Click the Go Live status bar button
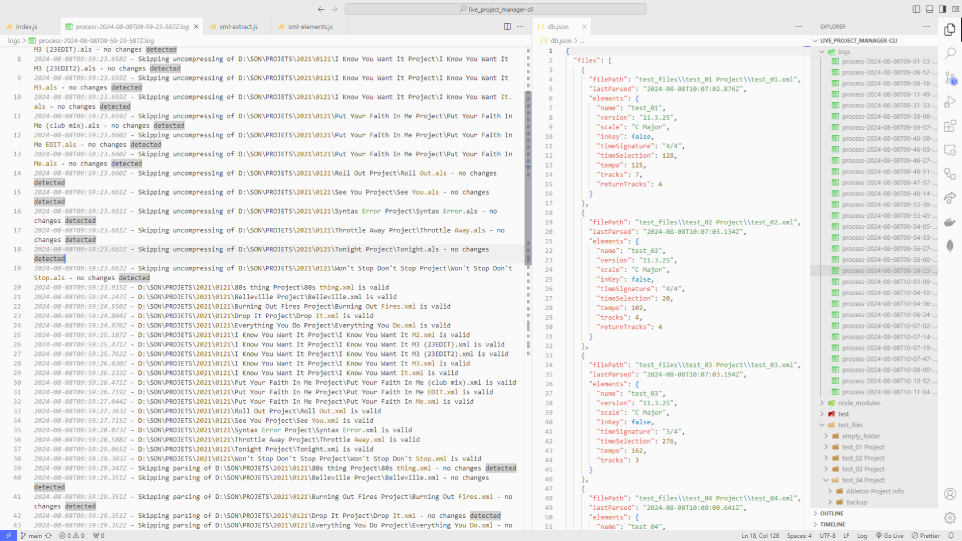962x541 pixels. 890,535
